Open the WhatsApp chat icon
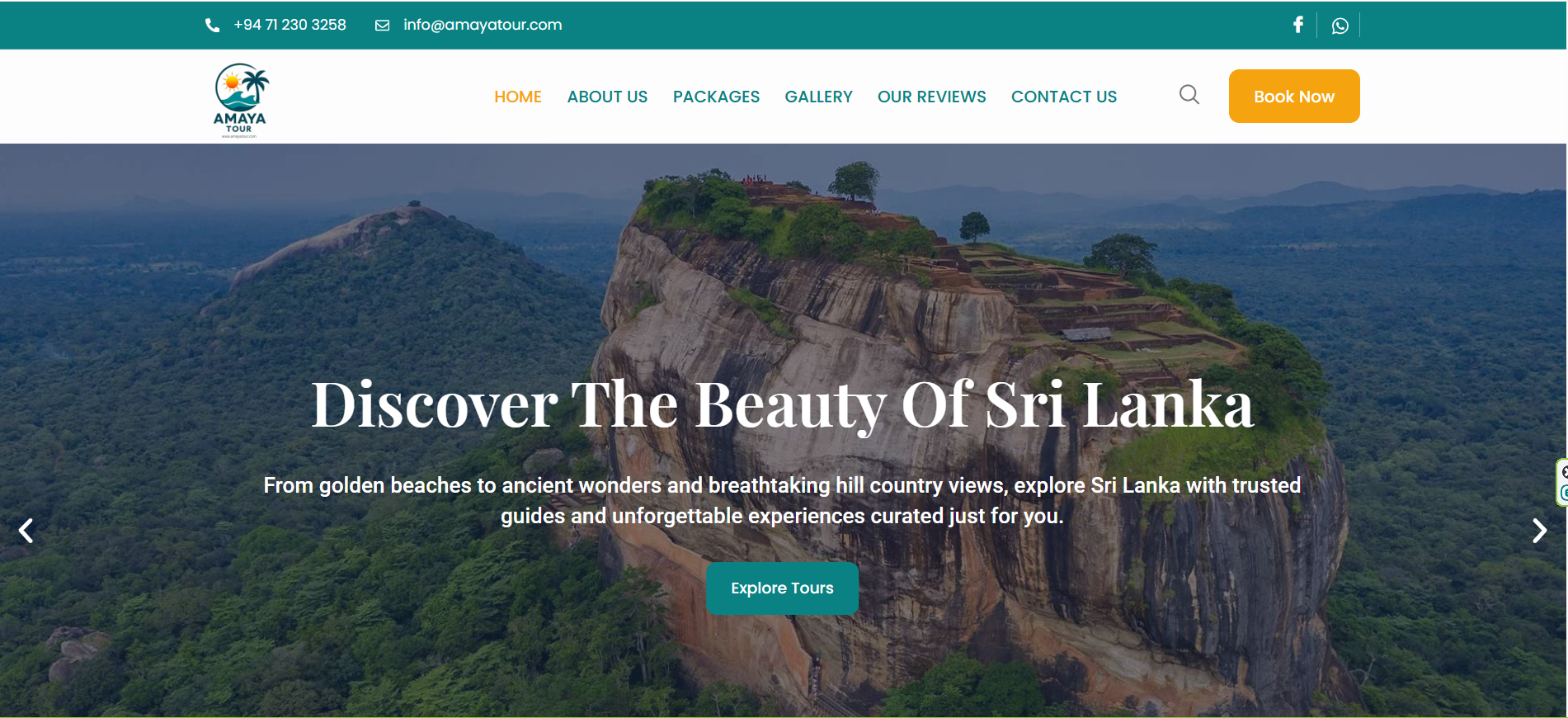The height and width of the screenshot is (718, 1568). click(x=1340, y=26)
